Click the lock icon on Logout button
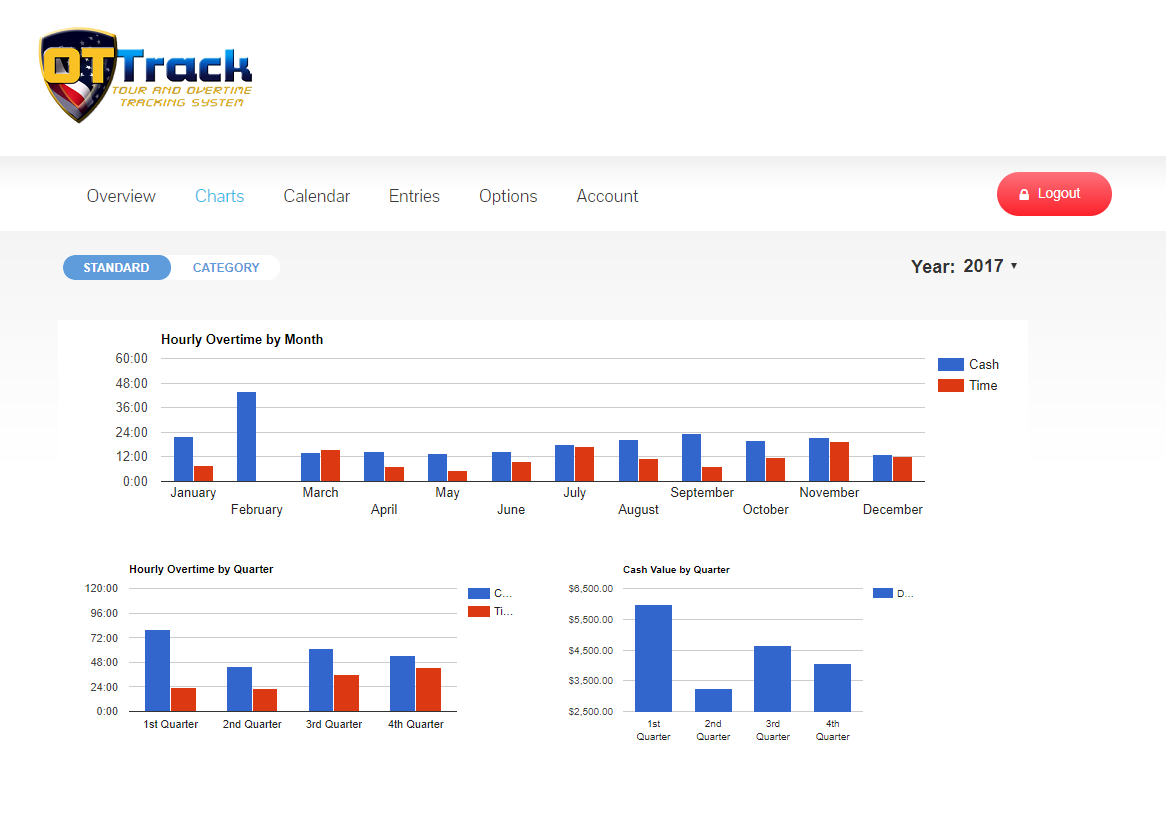Image resolution: width=1166 pixels, height=826 pixels. pyautogui.click(x=1024, y=194)
